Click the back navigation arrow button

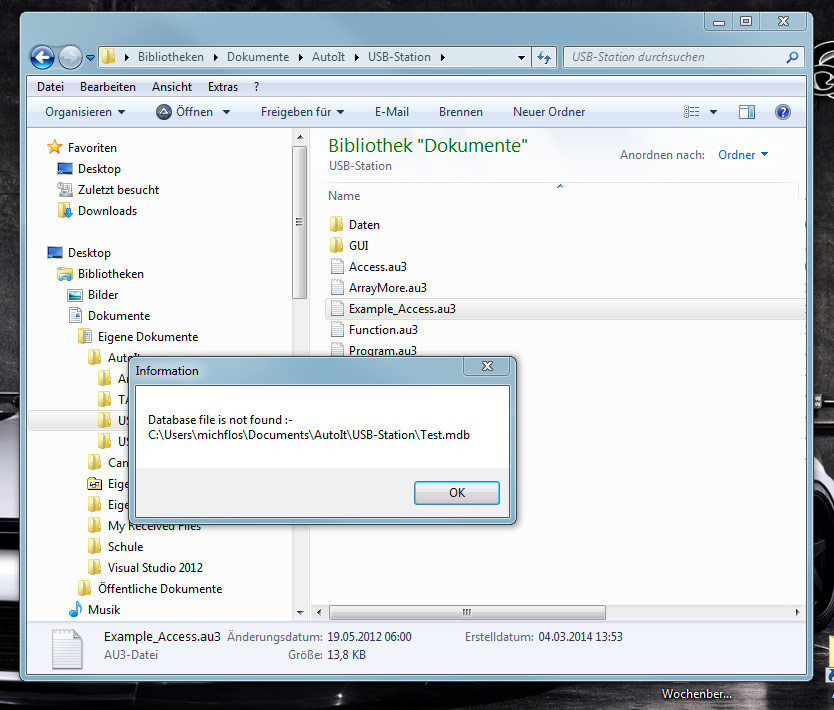[42, 57]
